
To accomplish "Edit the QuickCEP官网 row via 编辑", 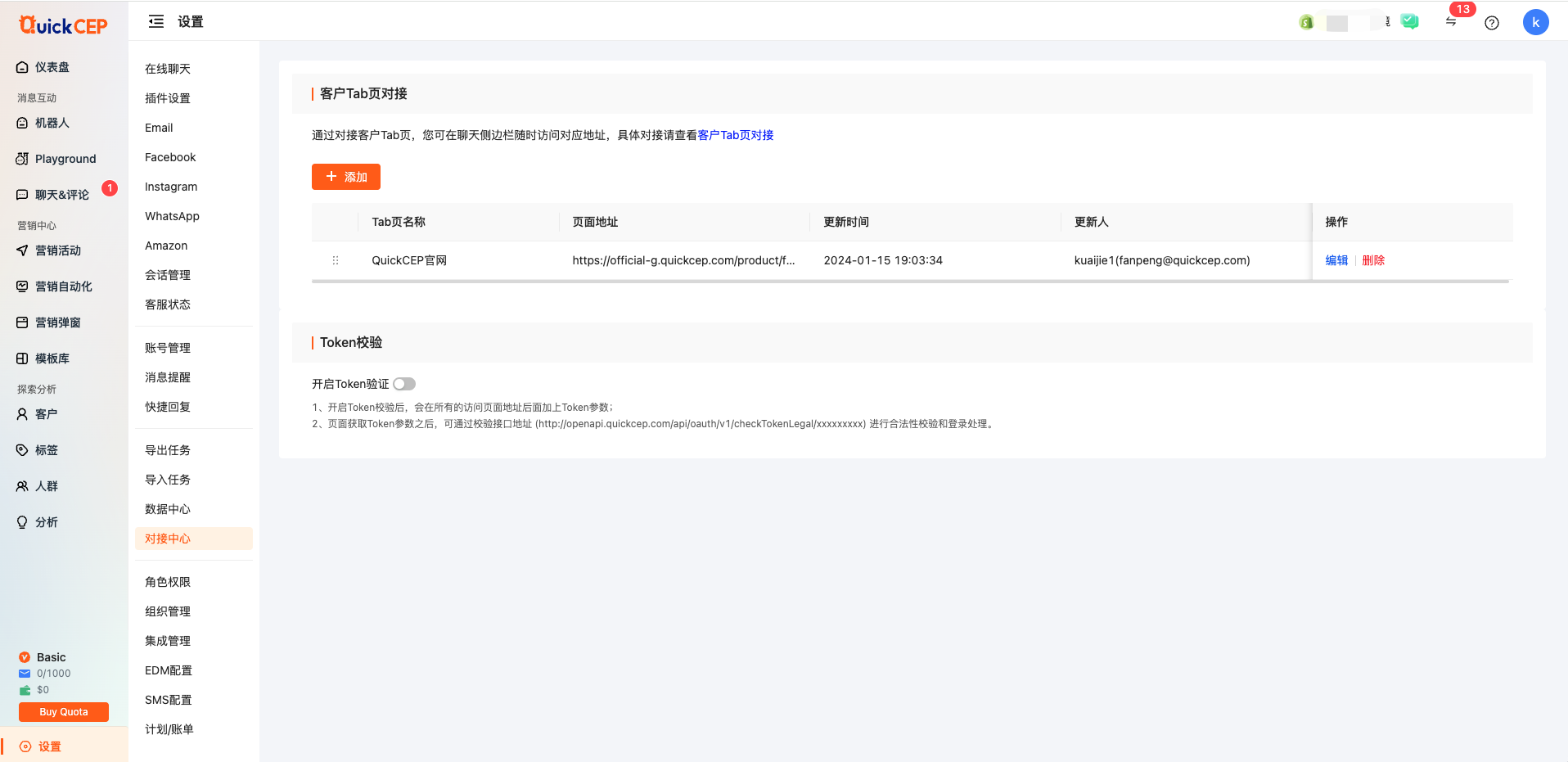I will (1336, 260).
